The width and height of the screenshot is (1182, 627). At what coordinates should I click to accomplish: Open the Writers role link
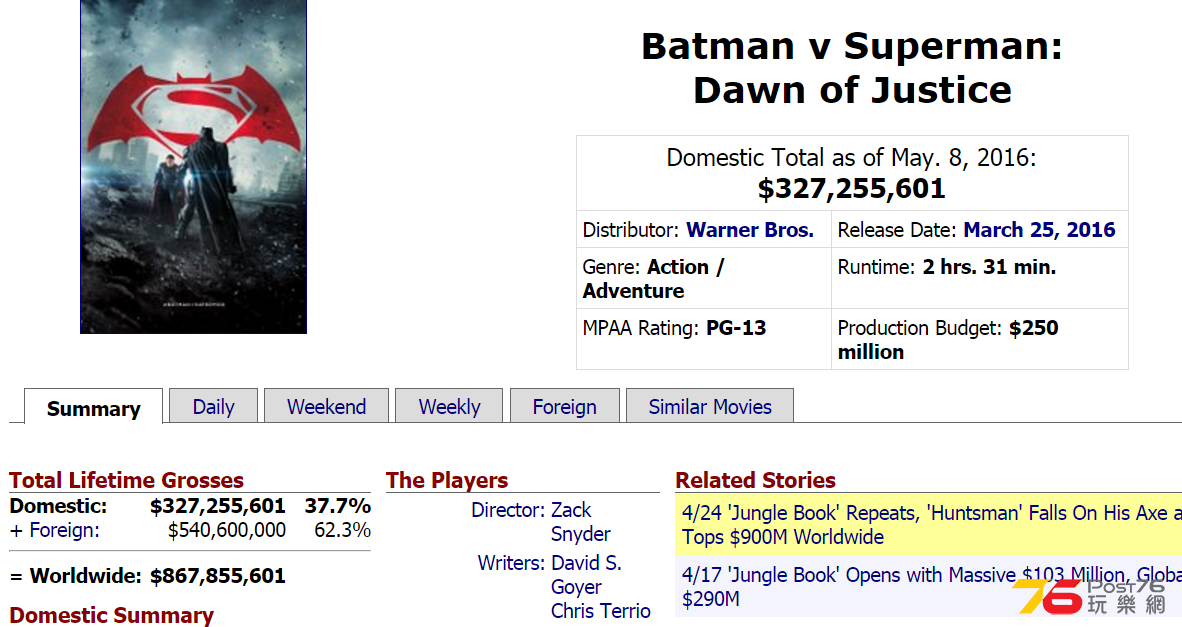tap(510, 563)
